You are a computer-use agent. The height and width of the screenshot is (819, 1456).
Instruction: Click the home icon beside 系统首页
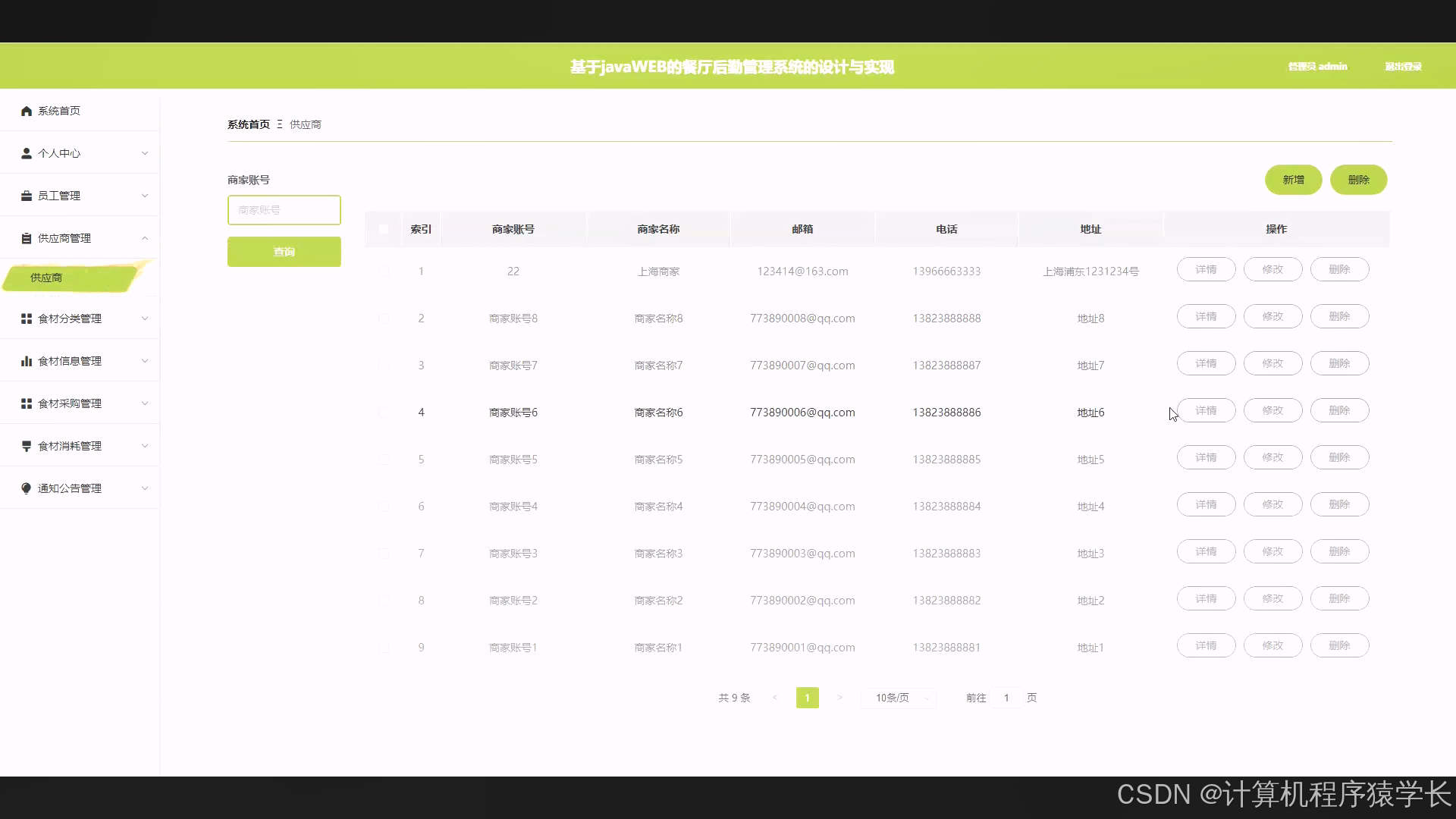[x=27, y=111]
